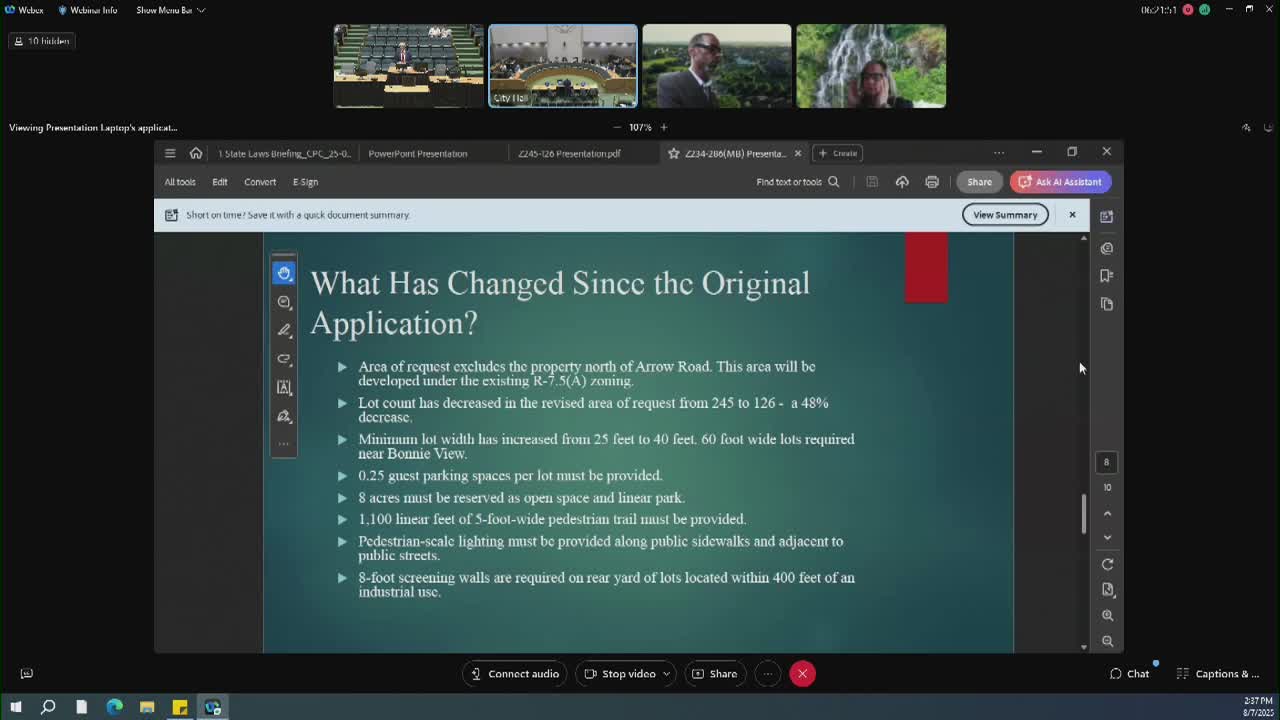Click the Create new tab button
This screenshot has height=720, width=1280.
tap(838, 153)
